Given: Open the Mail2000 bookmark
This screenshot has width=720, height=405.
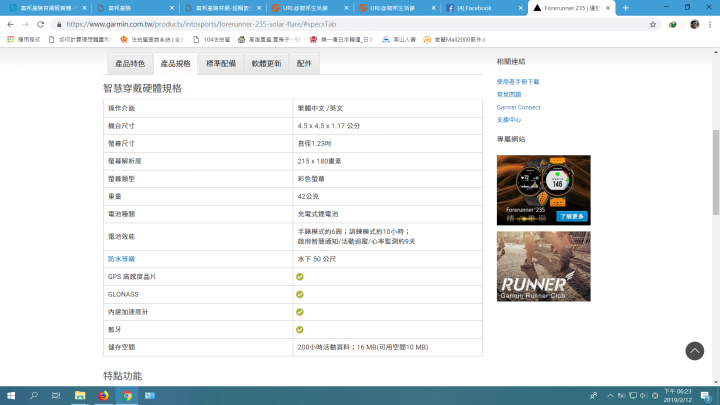Looking at the screenshot, I should [x=455, y=39].
